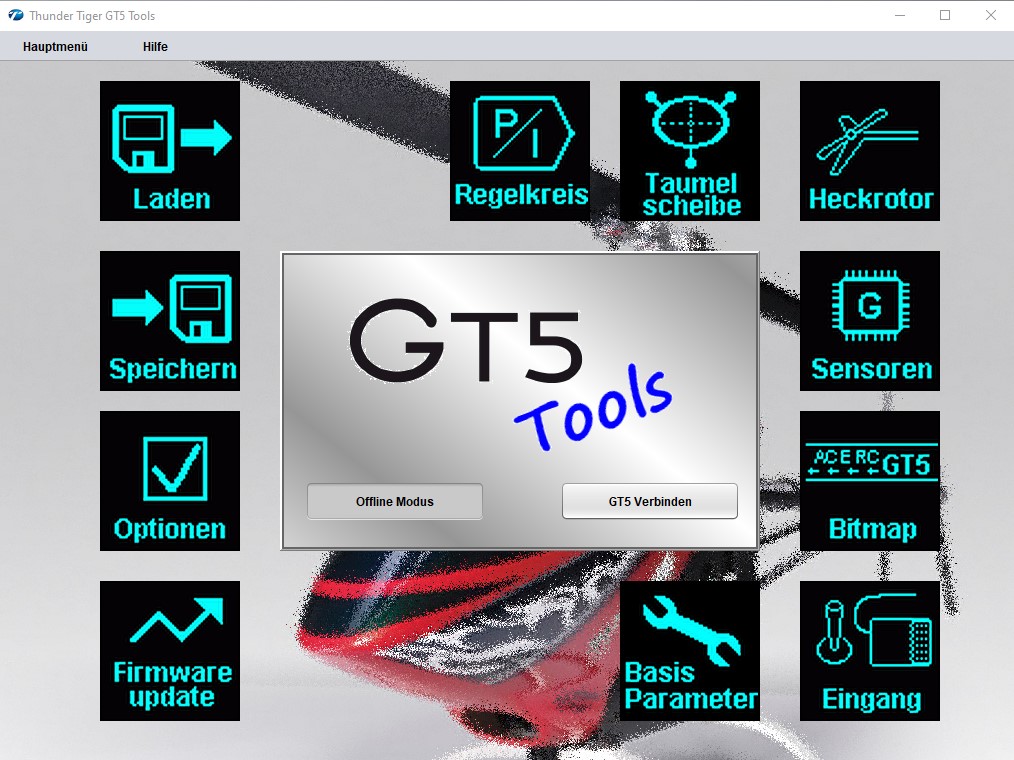Click the Thunder Tiger title bar app icon
This screenshot has width=1014, height=760.
click(x=16, y=16)
